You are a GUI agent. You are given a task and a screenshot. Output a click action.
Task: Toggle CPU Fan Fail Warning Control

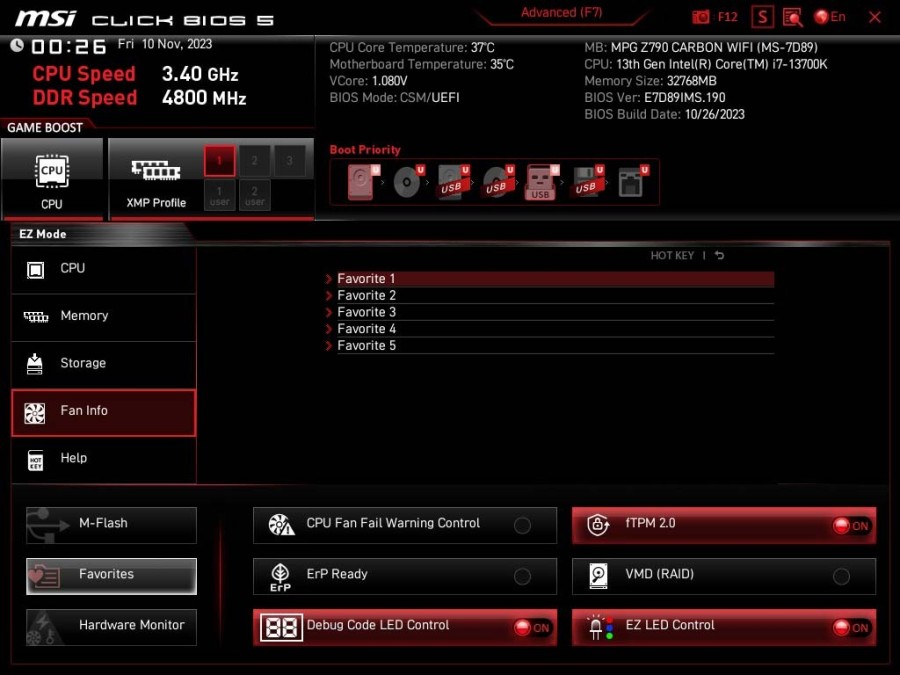point(522,525)
